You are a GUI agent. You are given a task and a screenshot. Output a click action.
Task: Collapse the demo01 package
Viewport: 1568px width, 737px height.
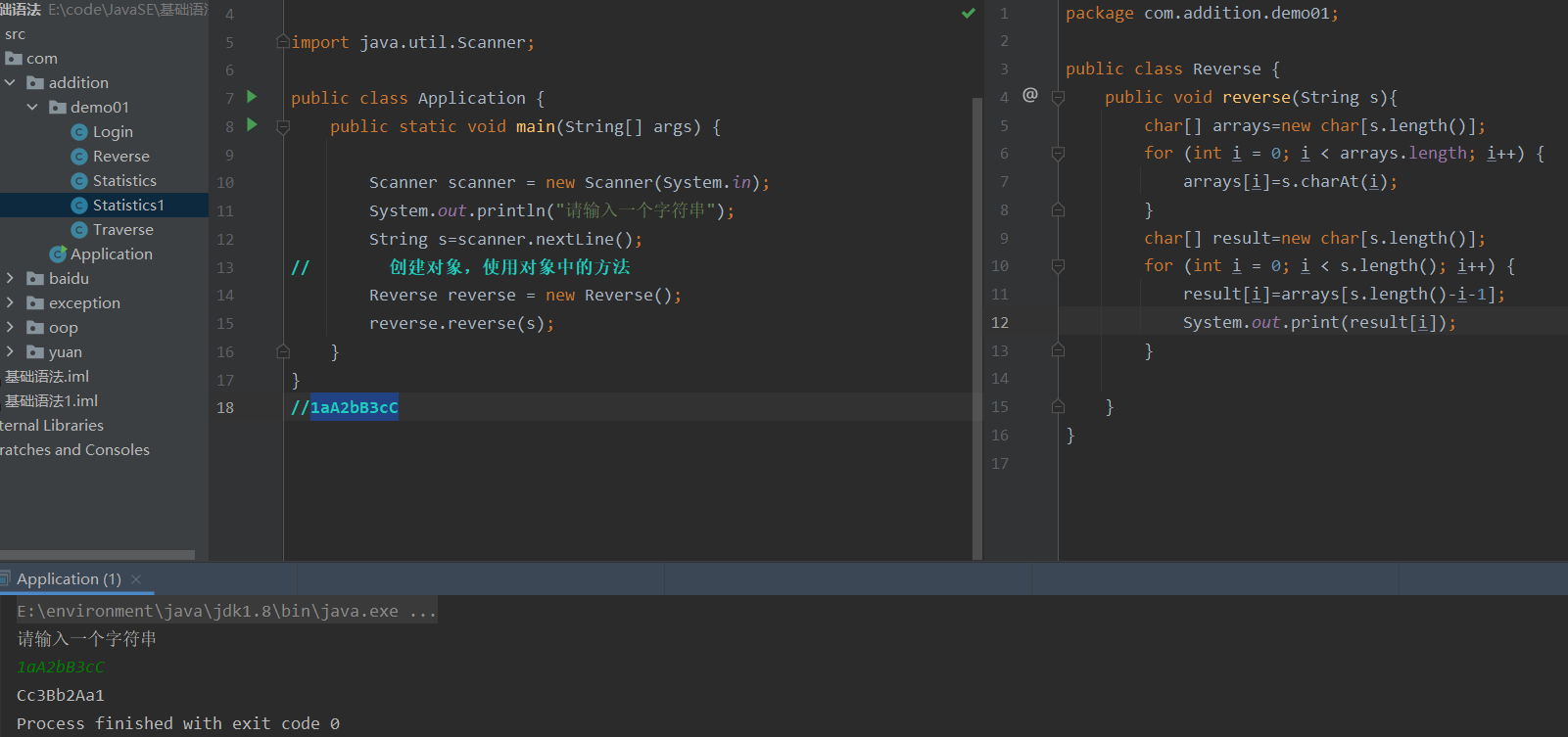point(32,108)
